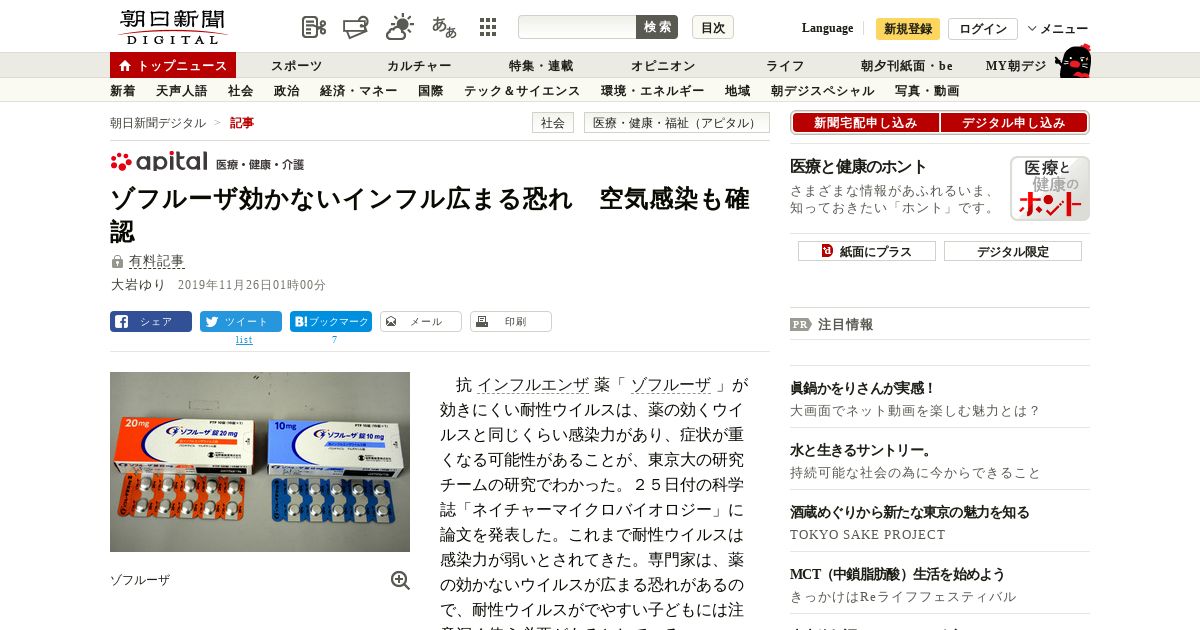Select 政治 in sub navigation
The image size is (1200, 630).
coord(286,91)
